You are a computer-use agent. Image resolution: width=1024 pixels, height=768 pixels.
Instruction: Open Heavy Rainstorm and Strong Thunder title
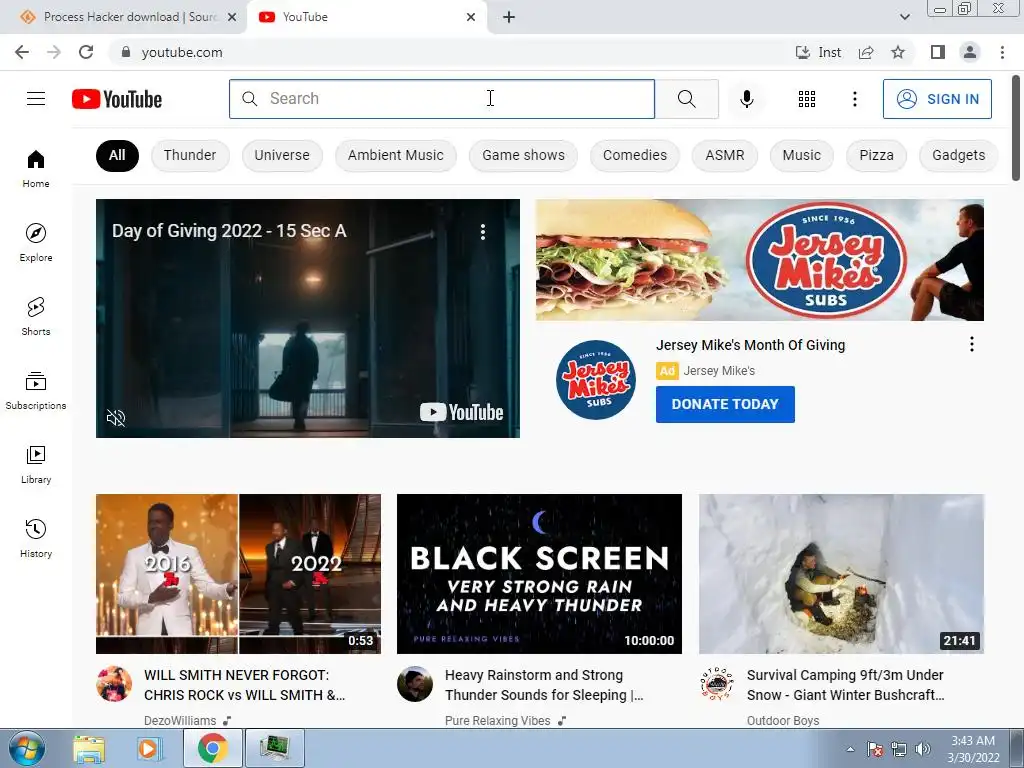[544, 685]
